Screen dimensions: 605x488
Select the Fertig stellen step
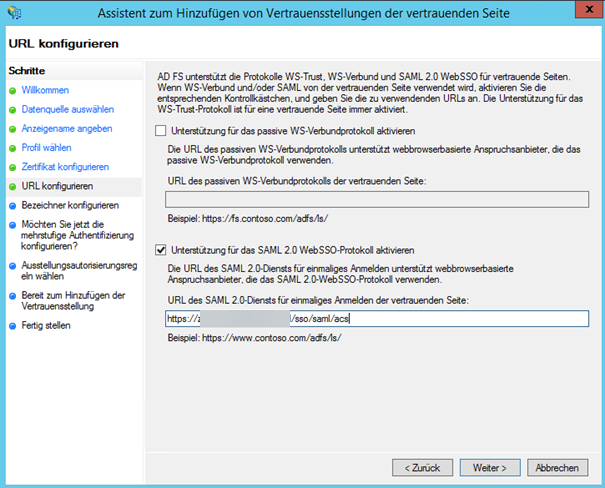[x=46, y=325]
